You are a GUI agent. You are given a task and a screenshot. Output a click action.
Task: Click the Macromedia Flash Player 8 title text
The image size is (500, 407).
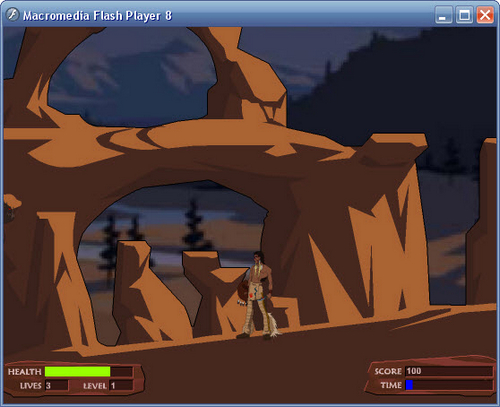coord(97,16)
